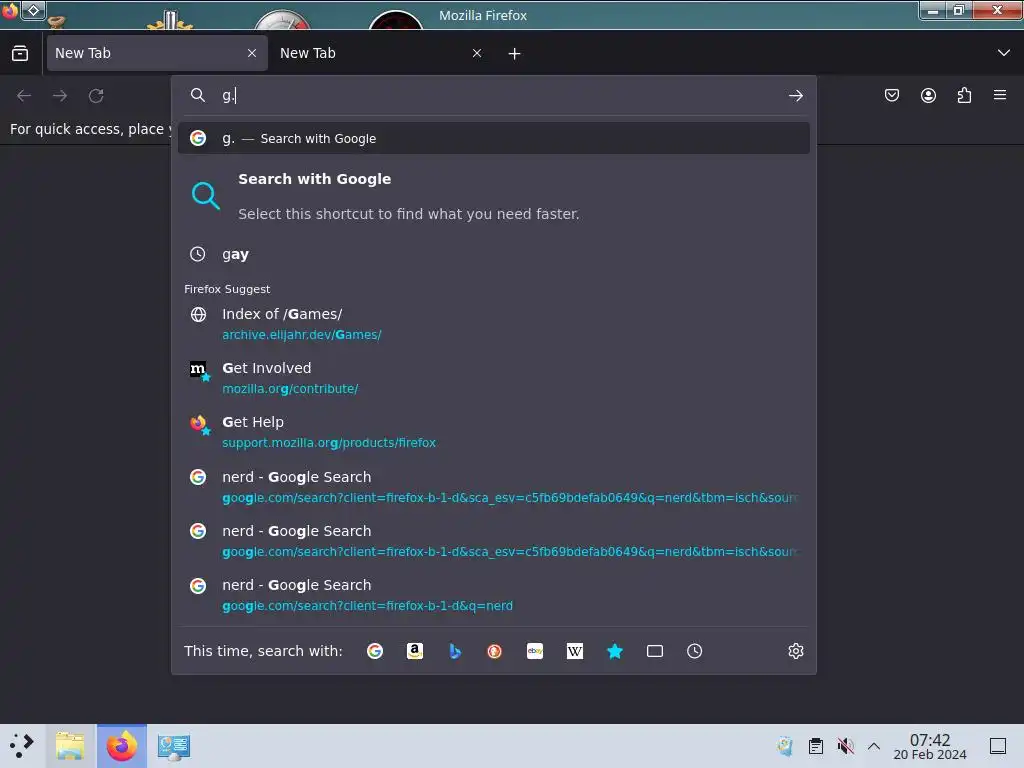Select 'g. — Search with Google' result
The width and height of the screenshot is (1024, 768).
pos(494,138)
